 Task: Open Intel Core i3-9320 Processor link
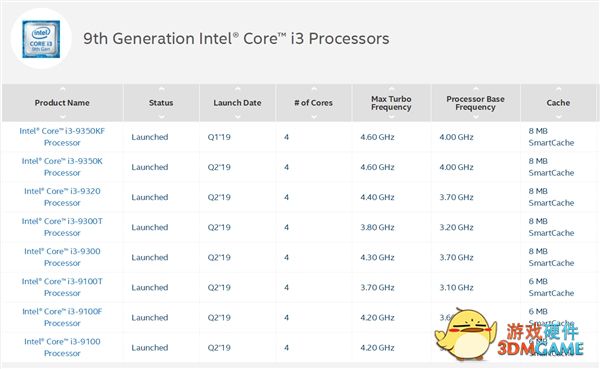point(62,197)
